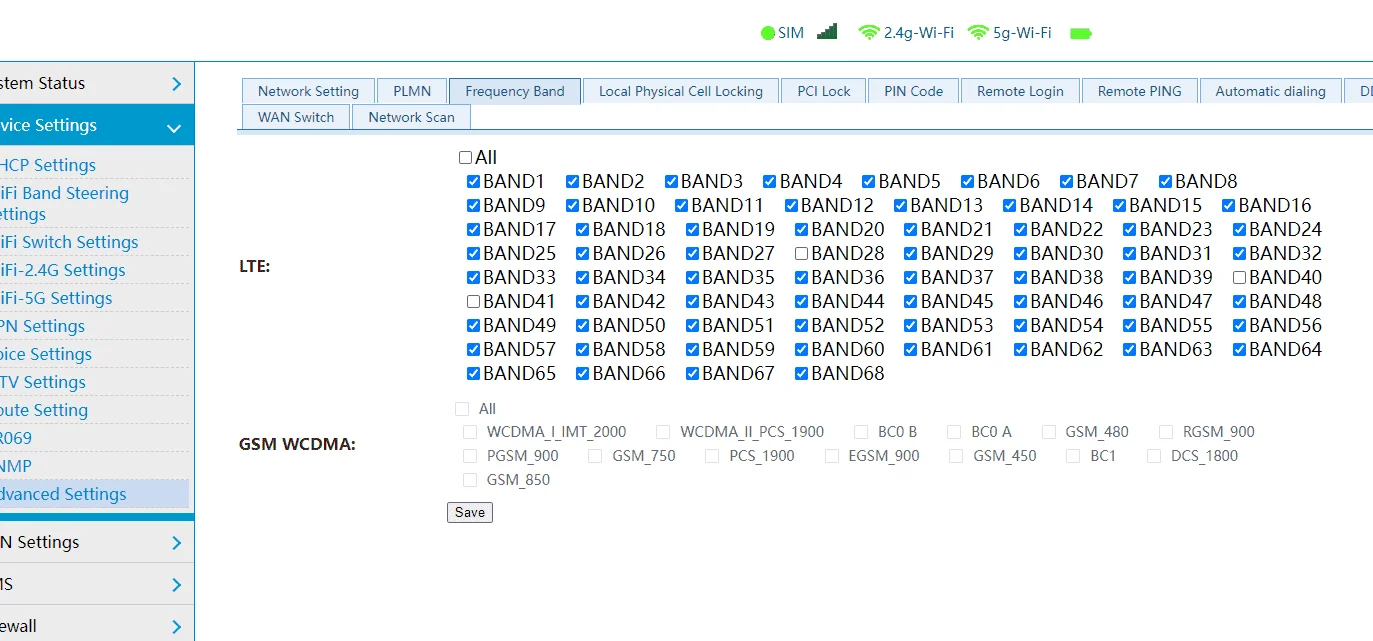
Task: Uncheck the BAND68 checkbox
Action: point(801,374)
